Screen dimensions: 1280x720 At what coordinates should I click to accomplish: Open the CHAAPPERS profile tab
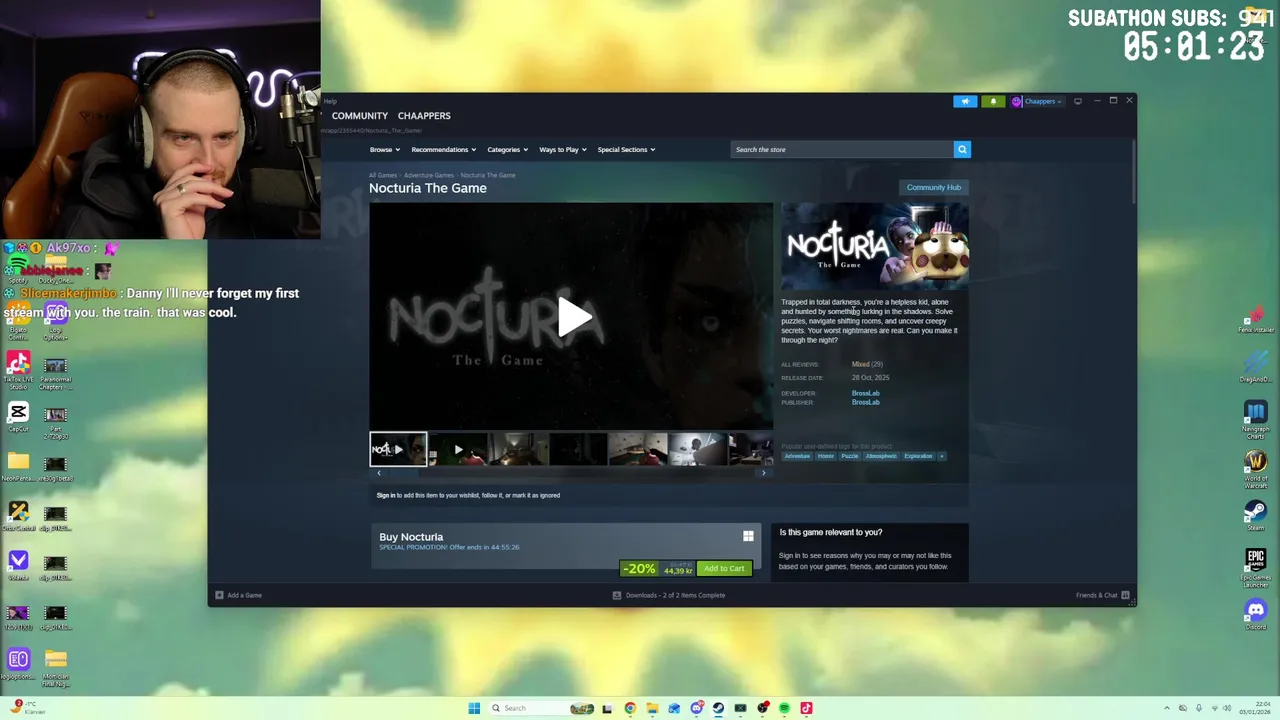click(x=424, y=116)
